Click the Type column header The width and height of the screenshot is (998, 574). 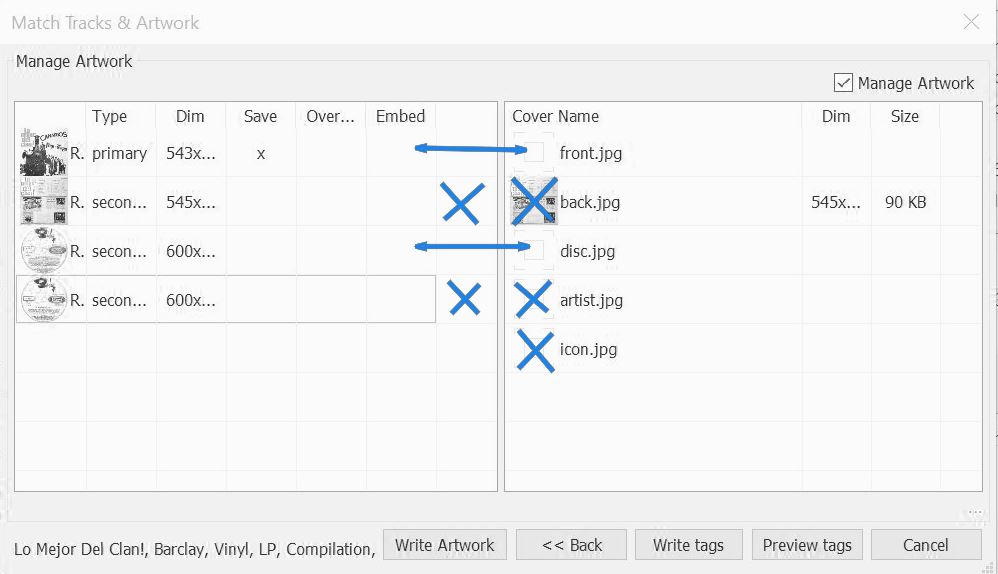click(x=109, y=116)
